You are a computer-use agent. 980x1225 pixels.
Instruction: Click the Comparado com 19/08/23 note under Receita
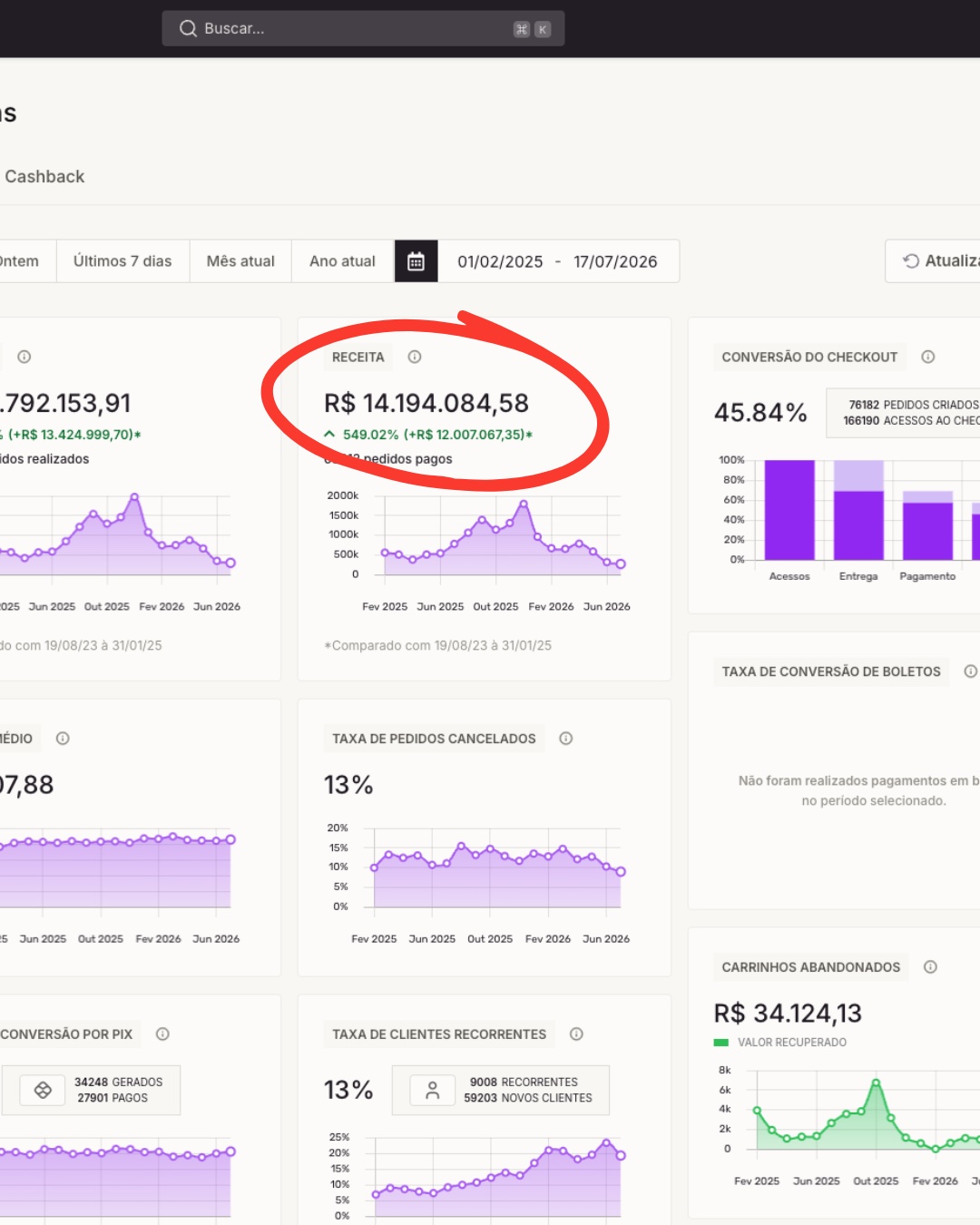(438, 645)
